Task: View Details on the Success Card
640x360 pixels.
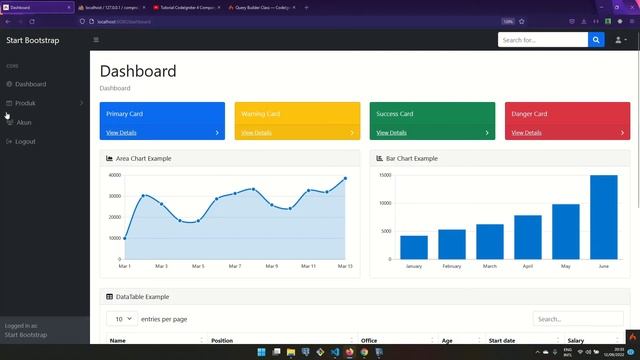Action: coord(391,133)
